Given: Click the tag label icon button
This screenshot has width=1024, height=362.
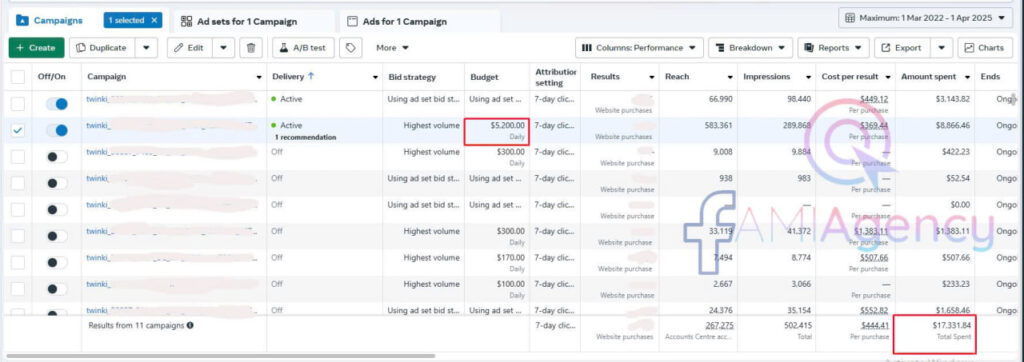Looking at the screenshot, I should 351,48.
